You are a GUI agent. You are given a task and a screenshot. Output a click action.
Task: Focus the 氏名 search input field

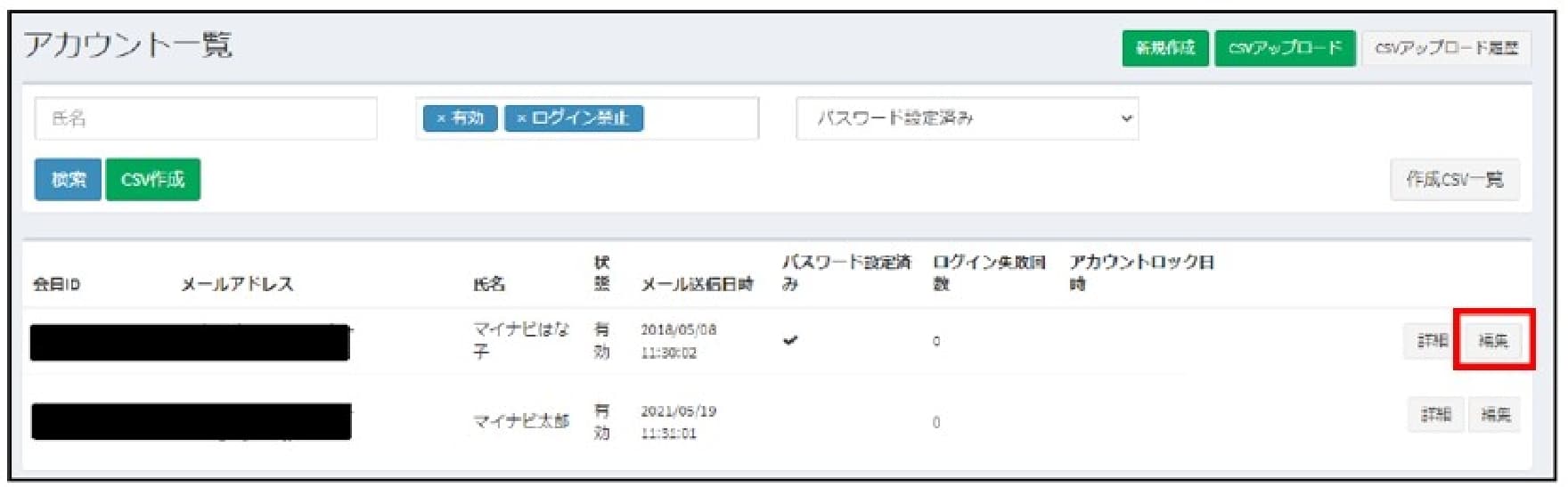[206, 118]
